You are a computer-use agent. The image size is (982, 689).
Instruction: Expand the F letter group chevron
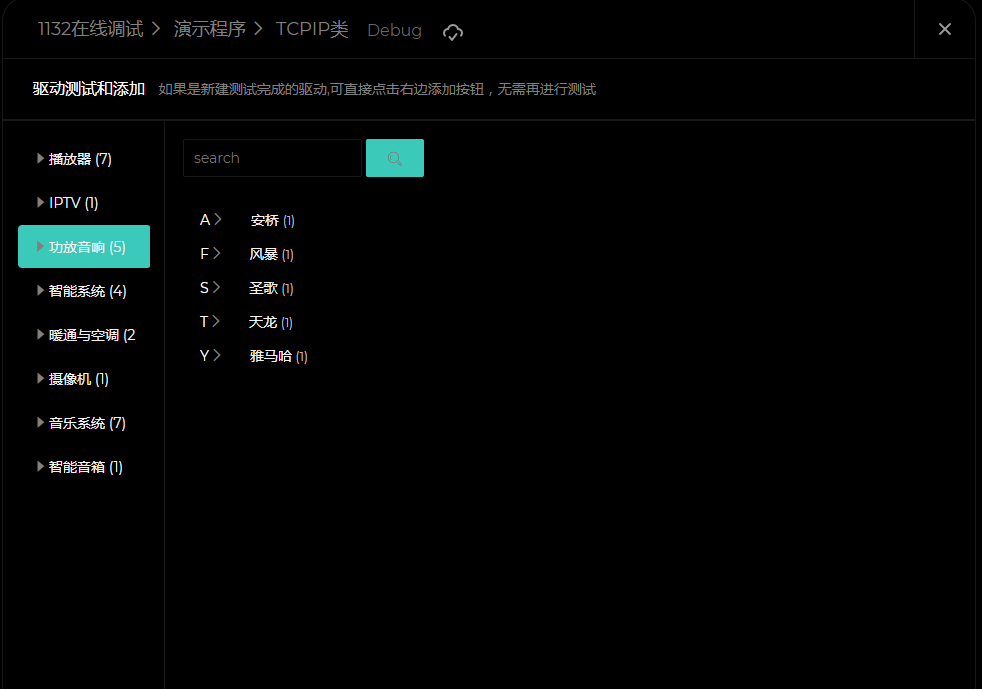click(x=216, y=254)
